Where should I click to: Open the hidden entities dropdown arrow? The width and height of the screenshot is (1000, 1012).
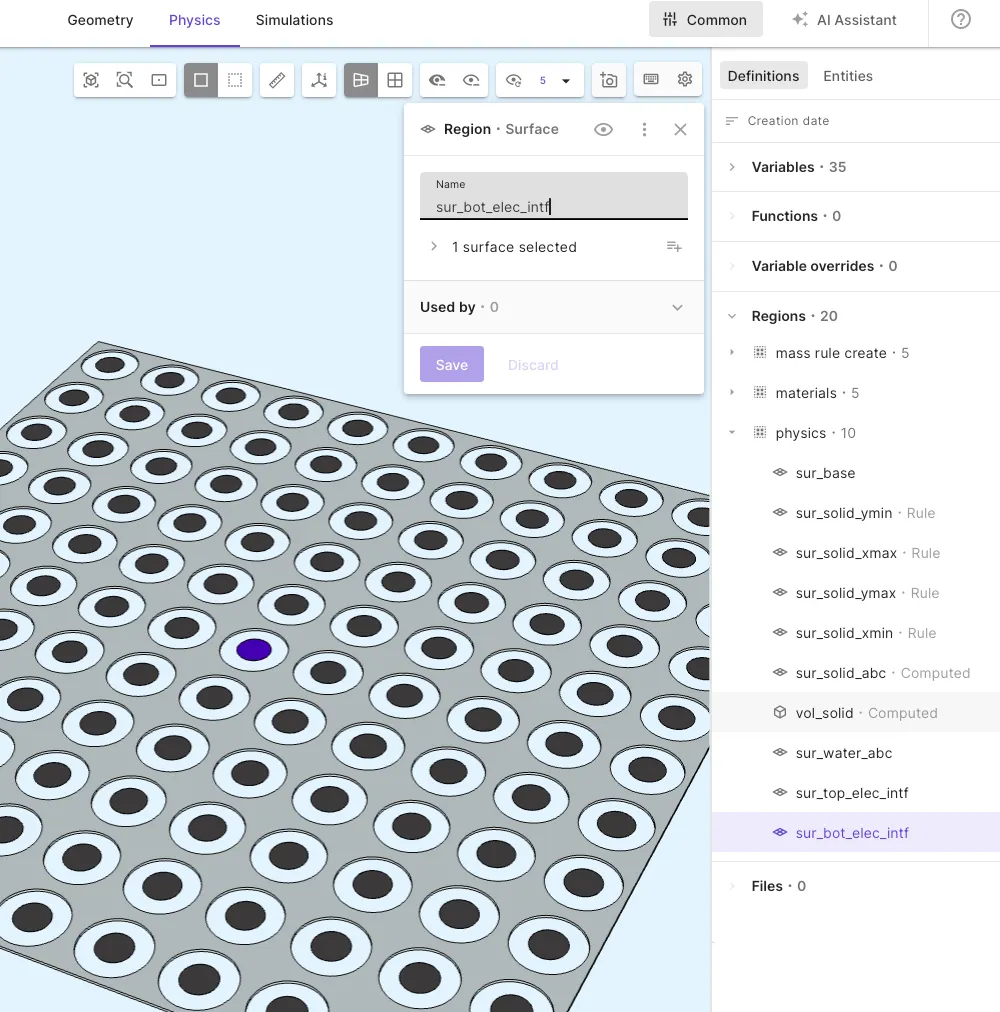click(x=566, y=81)
